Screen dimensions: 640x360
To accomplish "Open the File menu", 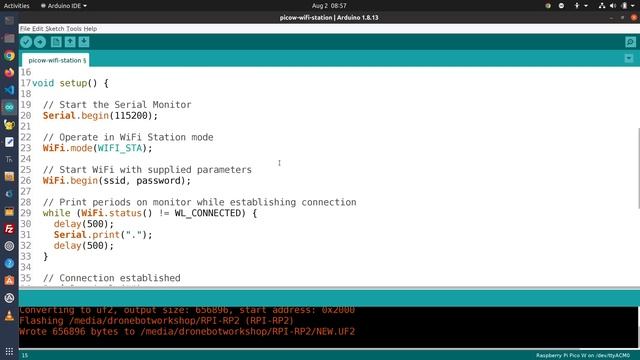I will point(25,29).
